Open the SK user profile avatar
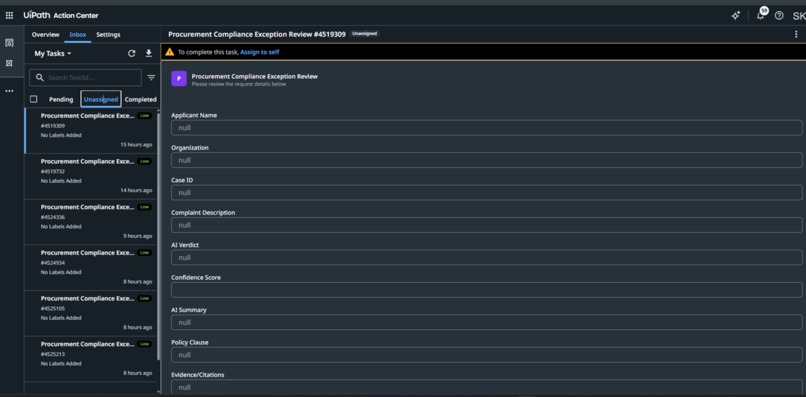 coord(799,15)
